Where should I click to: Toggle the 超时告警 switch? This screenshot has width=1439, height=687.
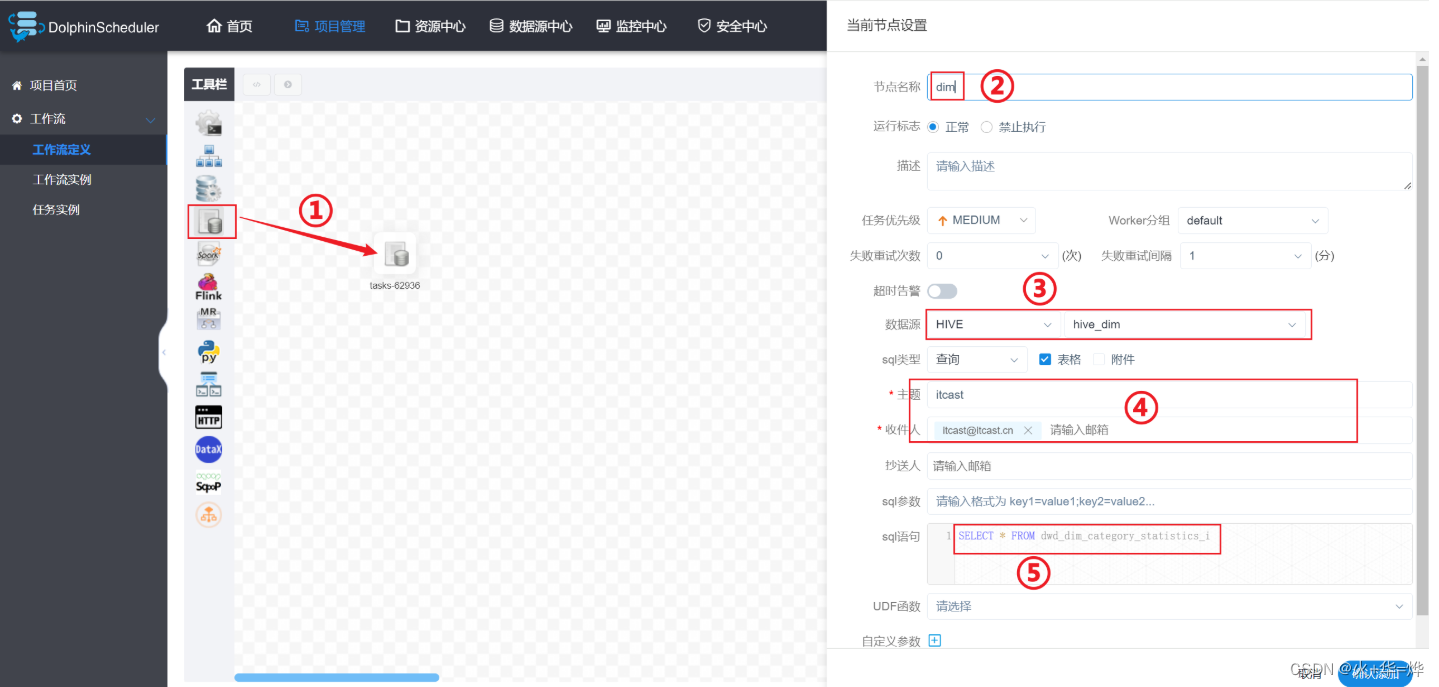click(x=942, y=291)
